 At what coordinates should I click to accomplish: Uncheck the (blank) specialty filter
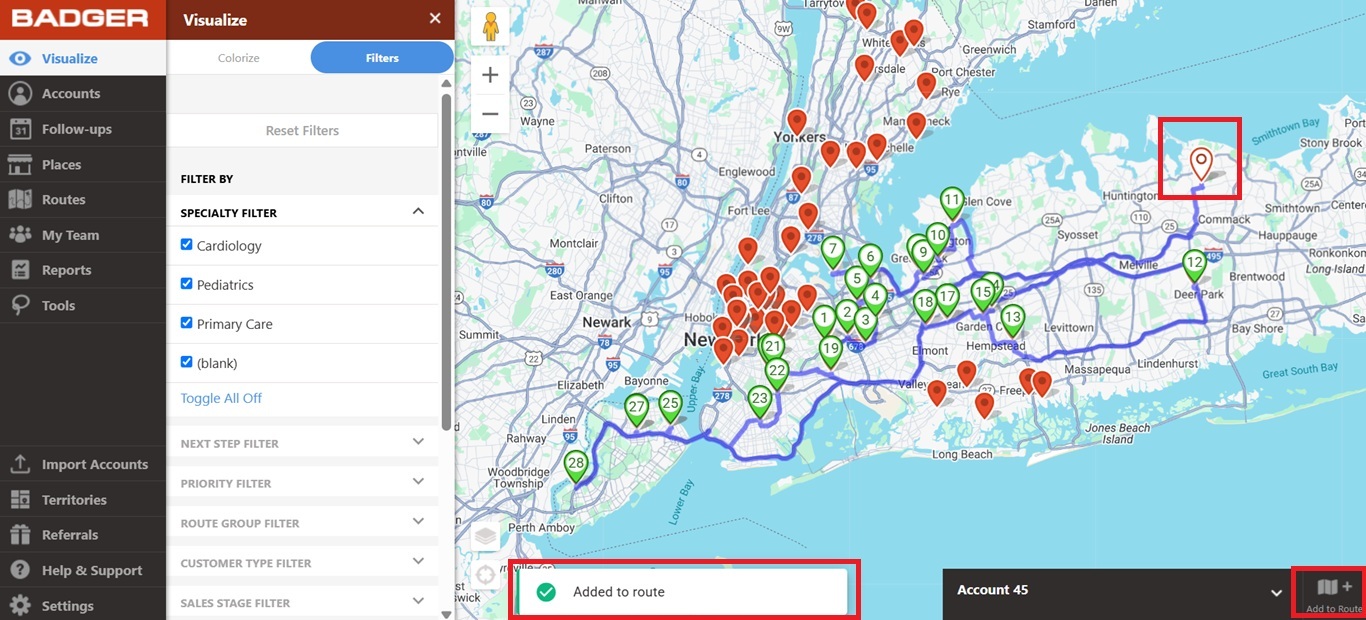point(186,362)
